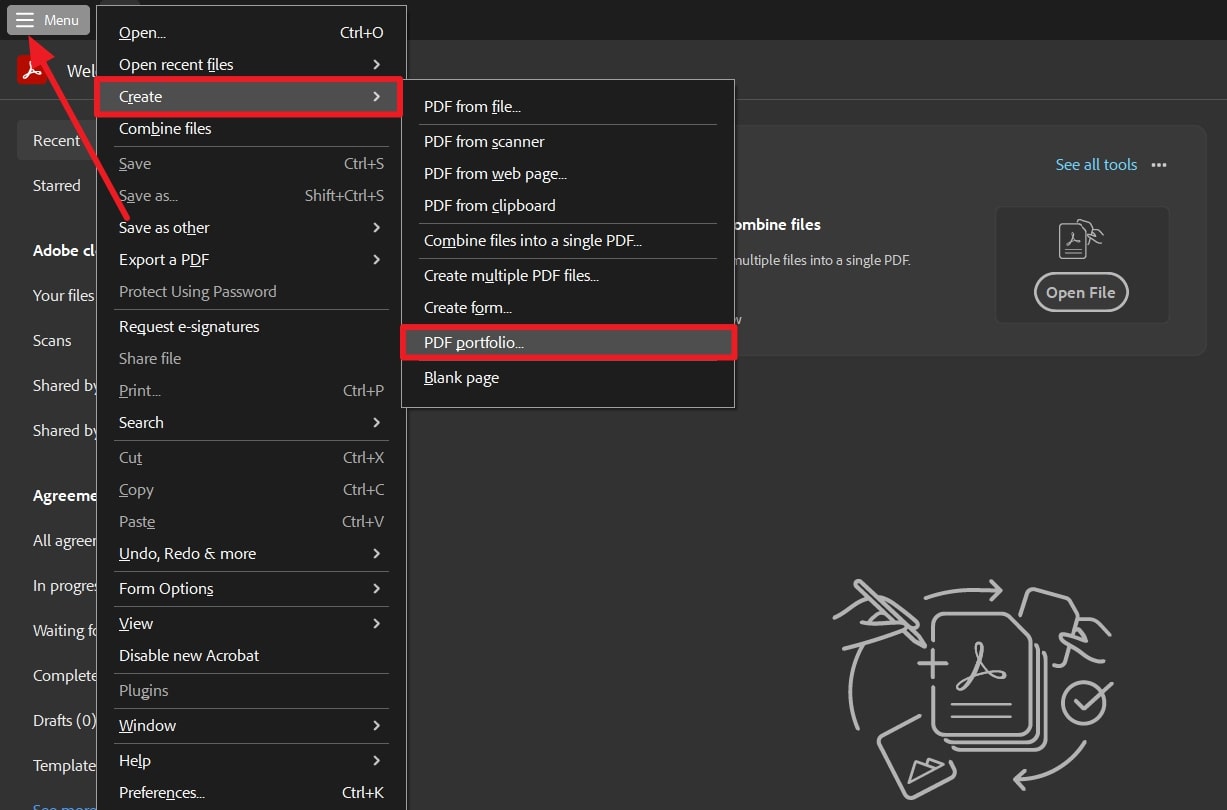Select PDF portfolio... submenu entry

[568, 343]
